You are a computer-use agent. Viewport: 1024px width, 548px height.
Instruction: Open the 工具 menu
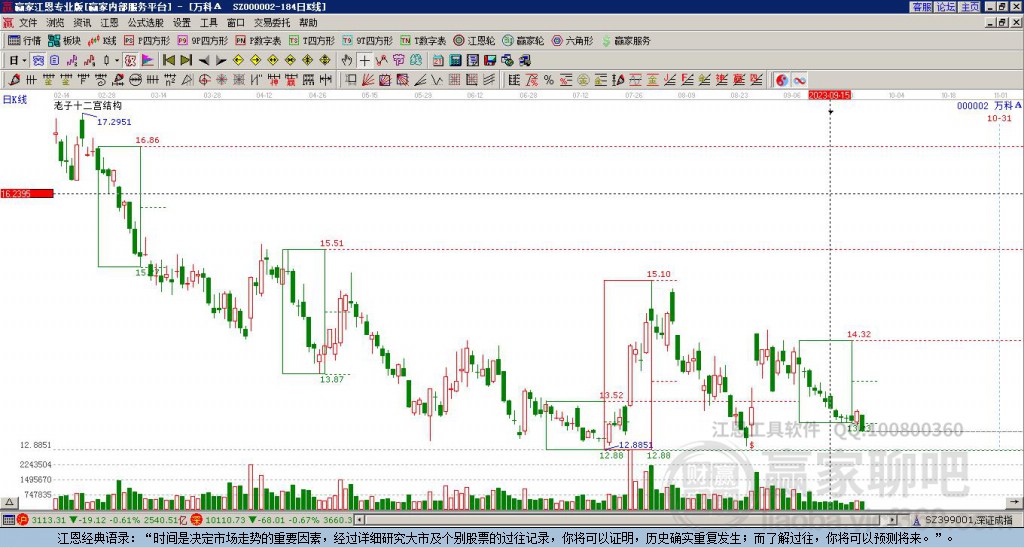pos(209,23)
